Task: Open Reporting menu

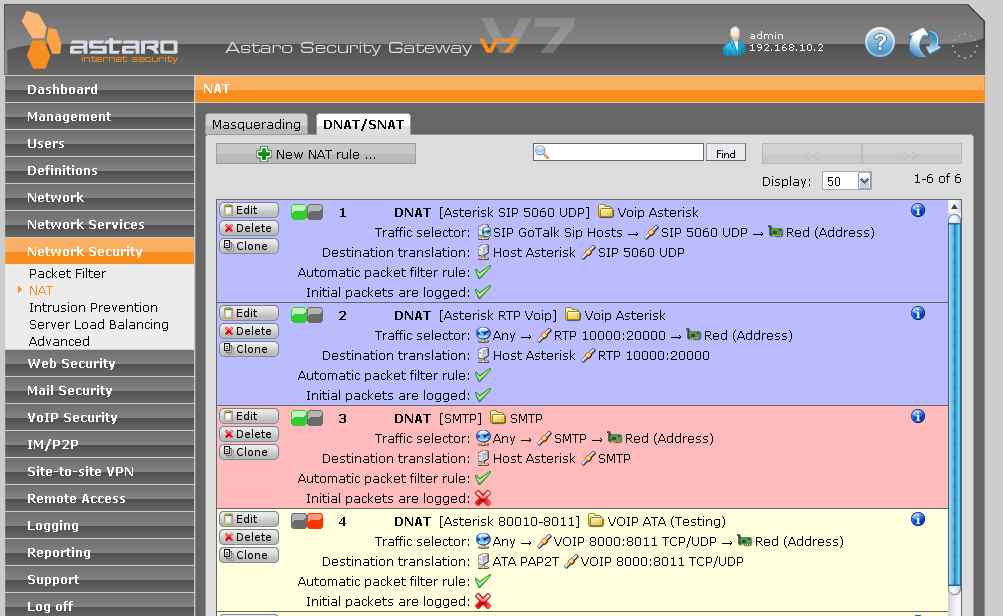Action: (100, 552)
